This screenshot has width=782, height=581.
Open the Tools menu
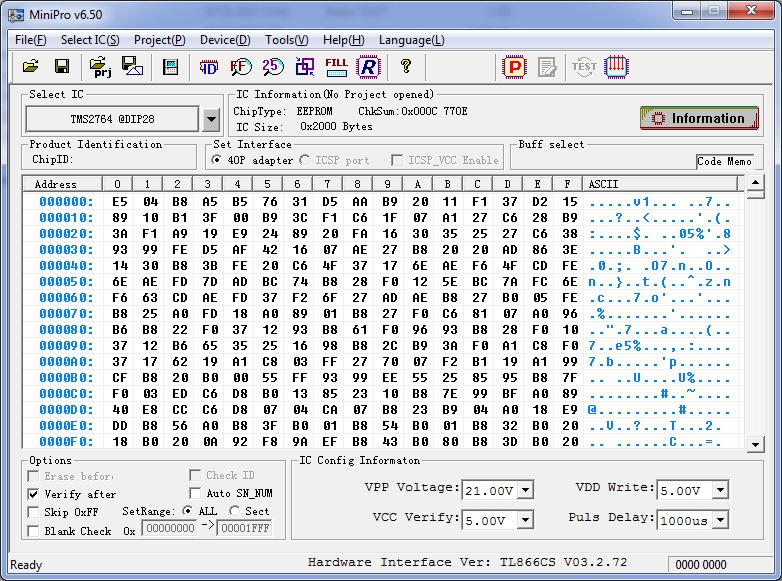(x=286, y=40)
